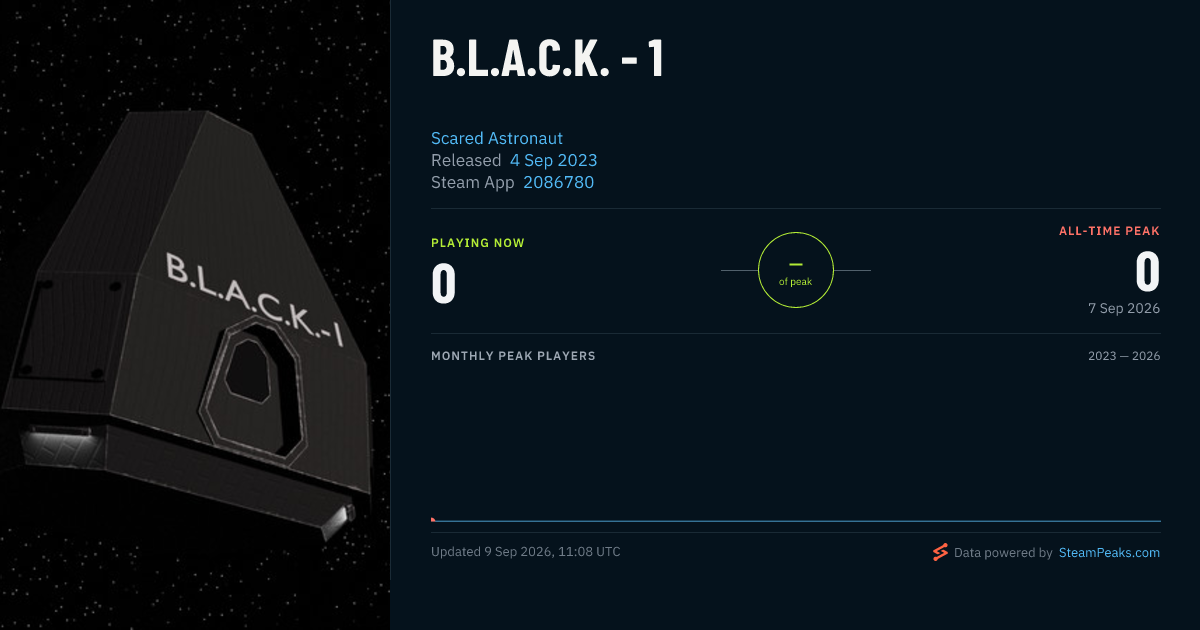Select the Playing Now count
The height and width of the screenshot is (630, 1200).
(444, 282)
